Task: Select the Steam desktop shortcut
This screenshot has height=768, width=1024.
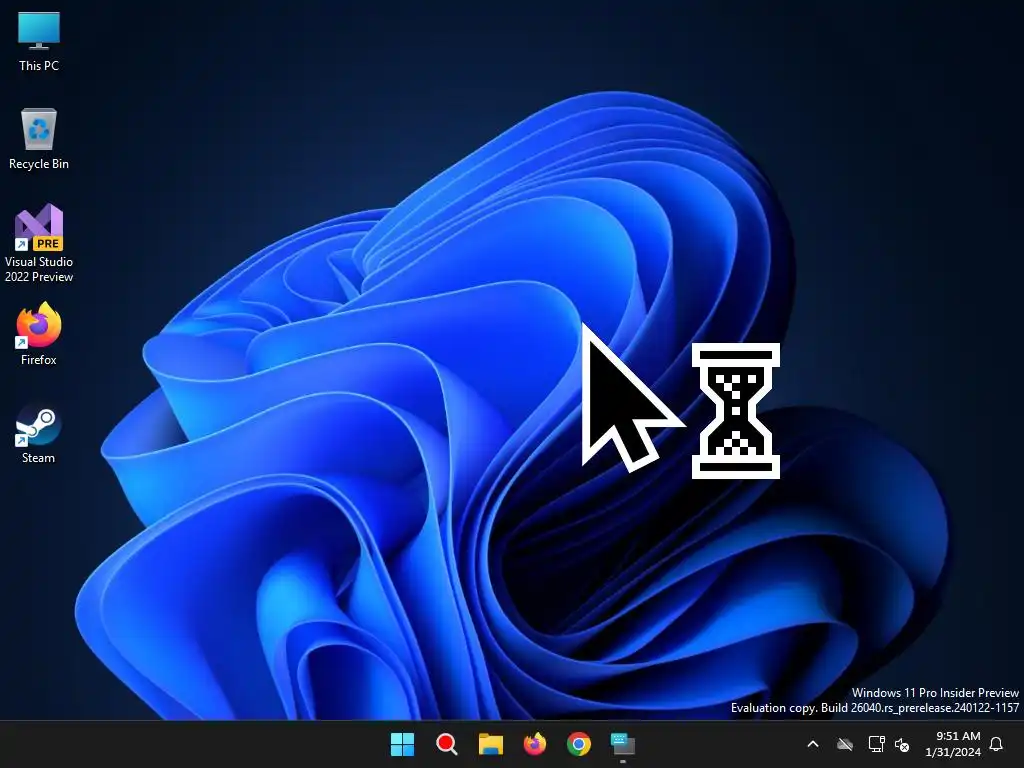Action: [39, 434]
